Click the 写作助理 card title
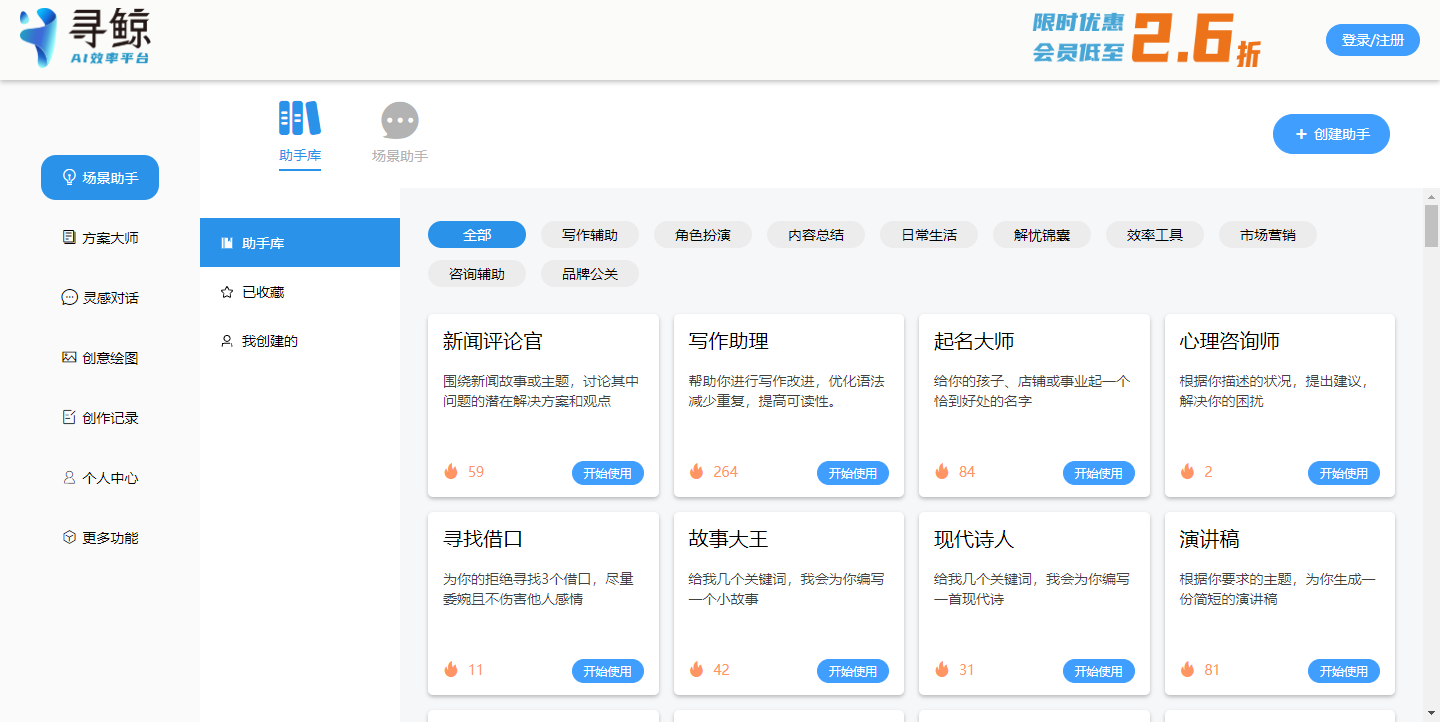The width and height of the screenshot is (1440, 722). tap(729, 341)
